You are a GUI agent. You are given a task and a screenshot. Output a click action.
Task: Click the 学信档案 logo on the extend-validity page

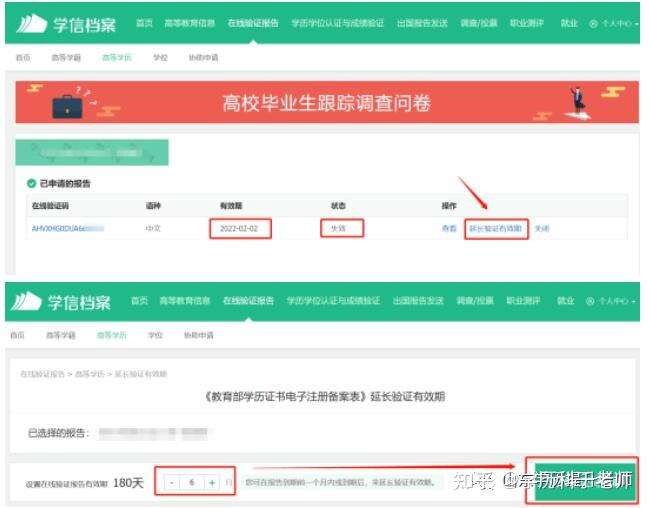pyautogui.click(x=61, y=301)
